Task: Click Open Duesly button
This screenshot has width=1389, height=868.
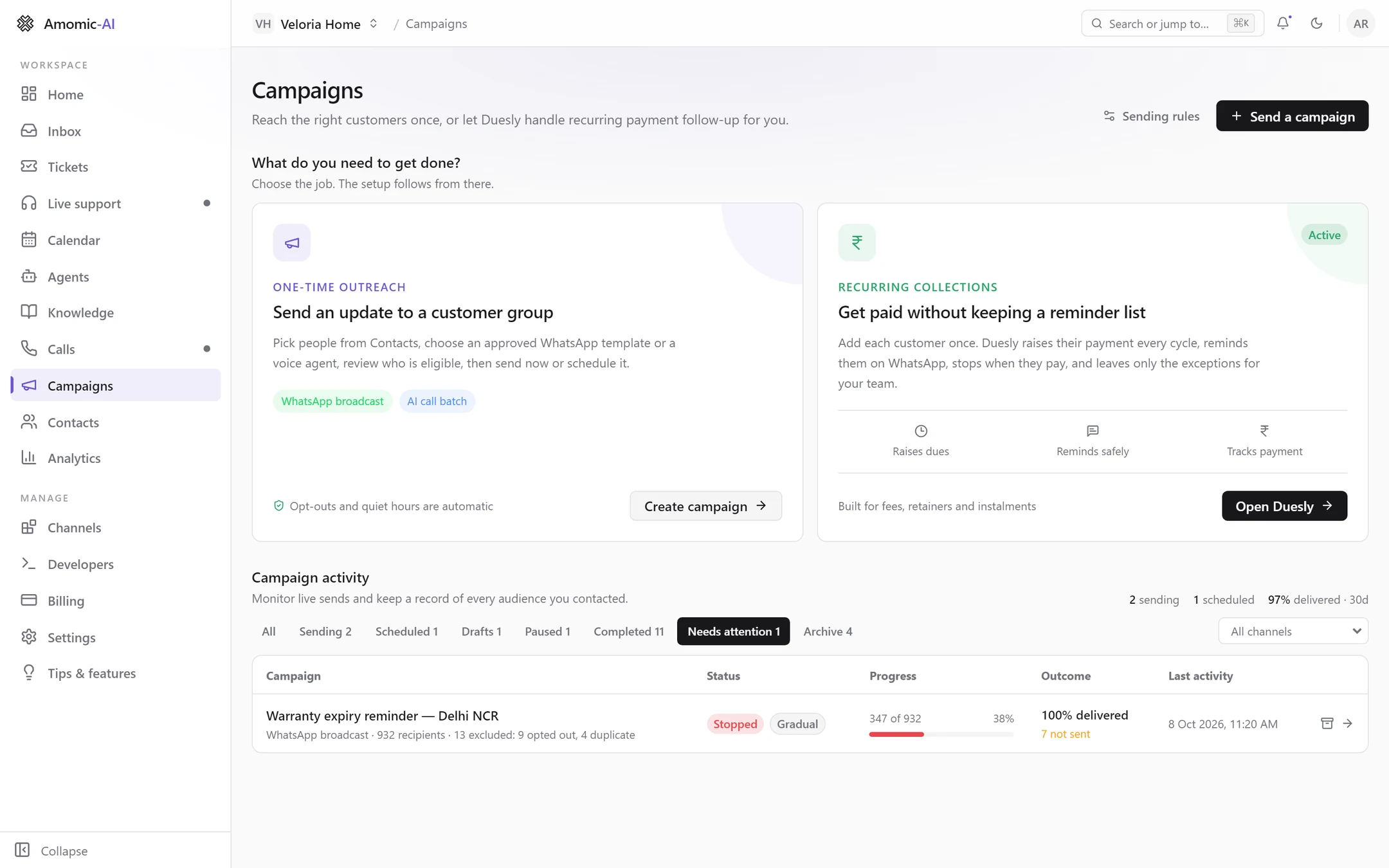Action: (x=1284, y=506)
